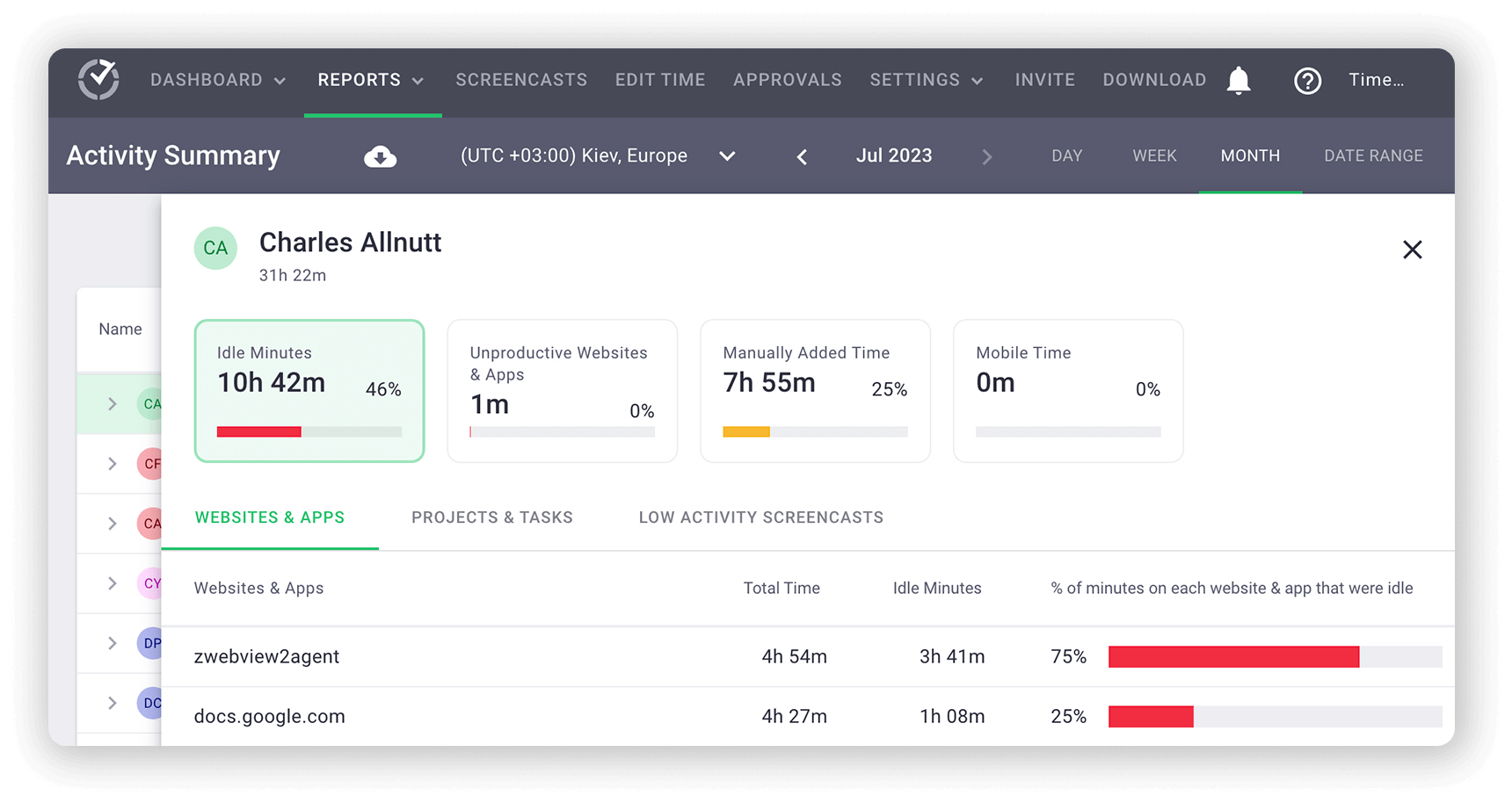The width and height of the screenshot is (1512, 803).
Task: Open the Download menu item
Action: pos(1154,80)
